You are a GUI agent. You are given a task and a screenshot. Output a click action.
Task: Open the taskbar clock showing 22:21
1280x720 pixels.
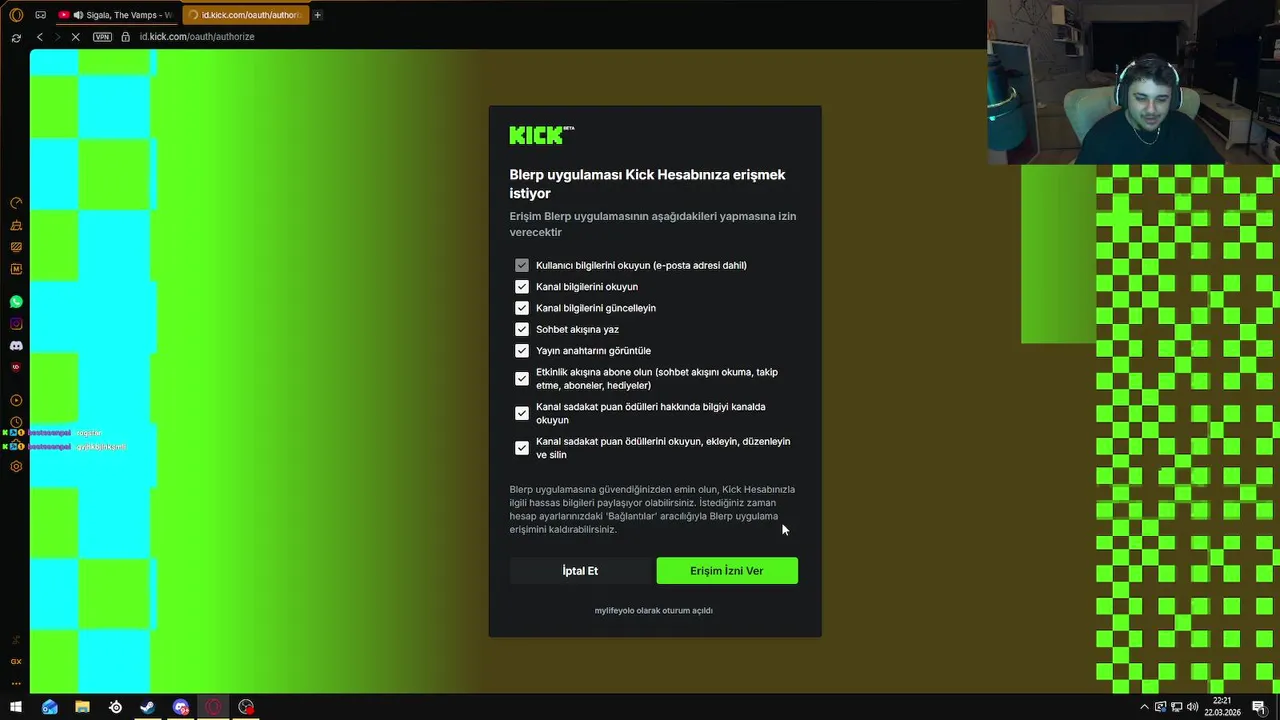pos(1222,707)
